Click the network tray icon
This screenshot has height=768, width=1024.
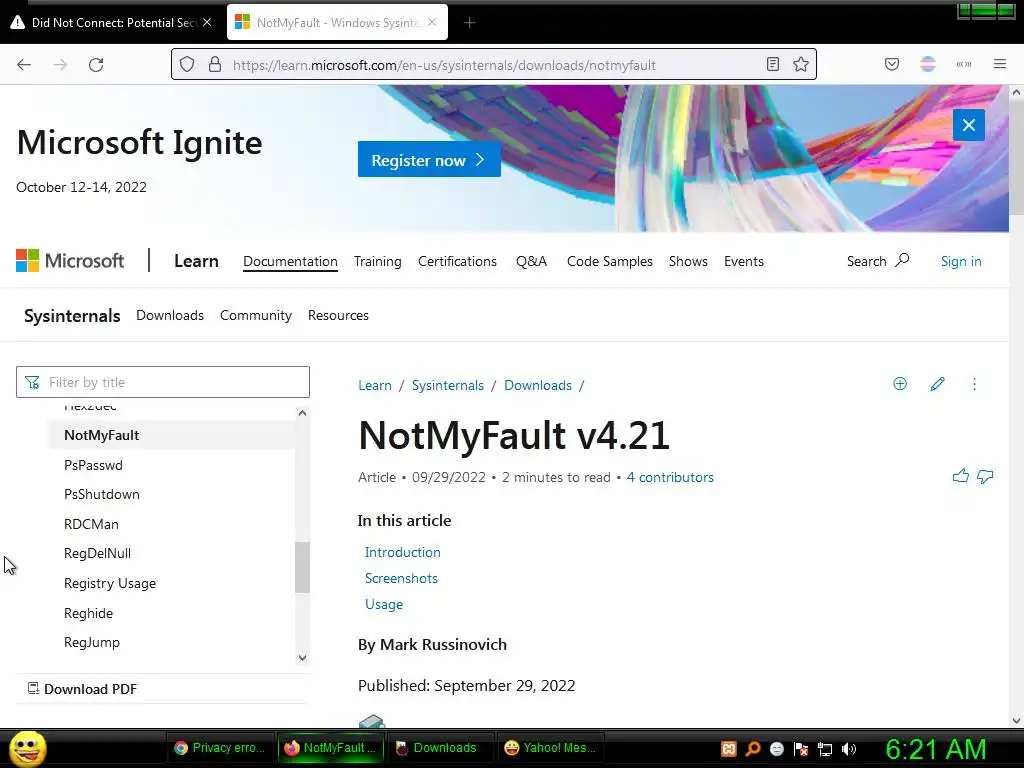coord(825,749)
